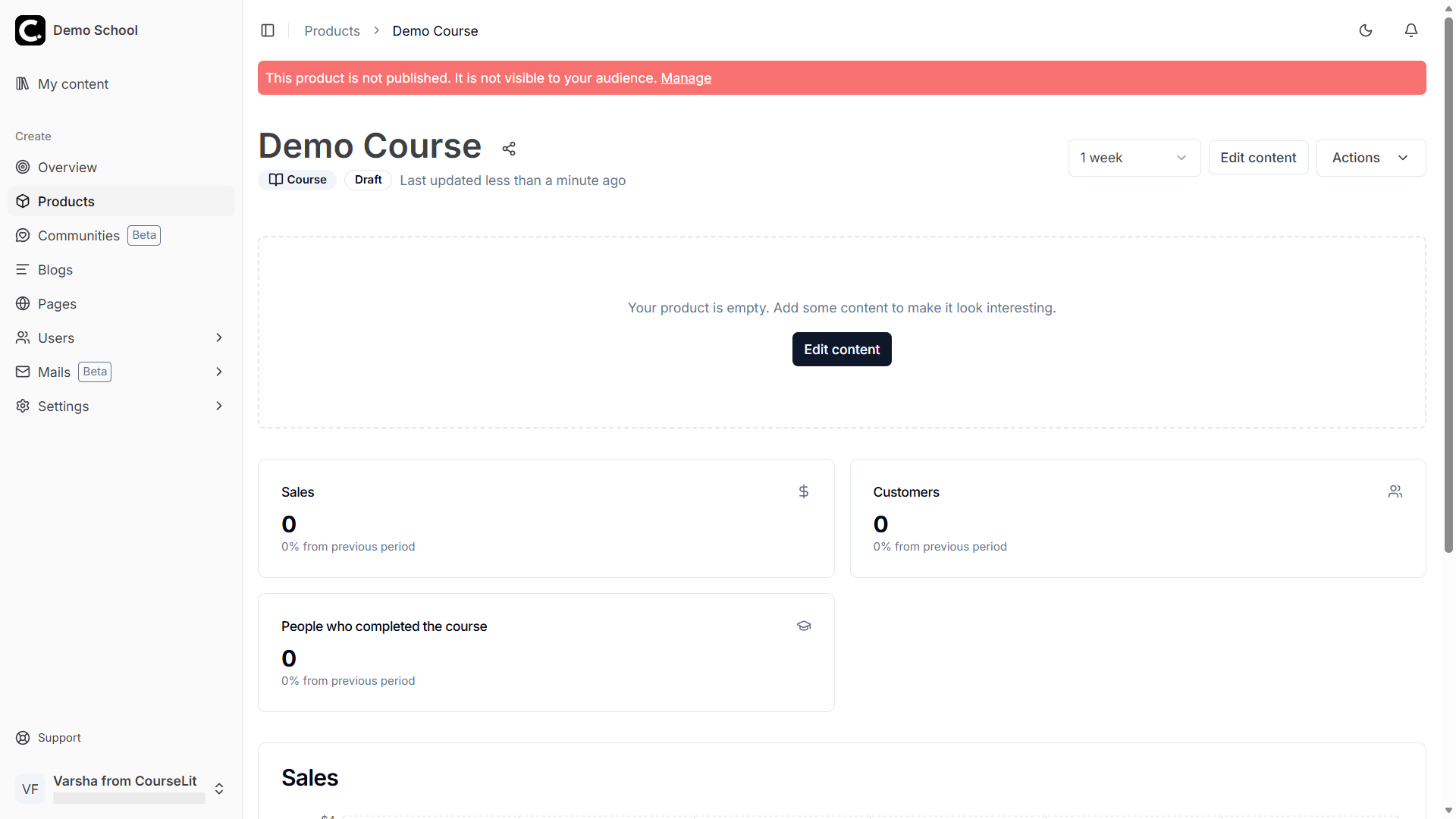This screenshot has height=819, width=1456.
Task: Click the dollar icon on Sales card
Action: coord(804,491)
